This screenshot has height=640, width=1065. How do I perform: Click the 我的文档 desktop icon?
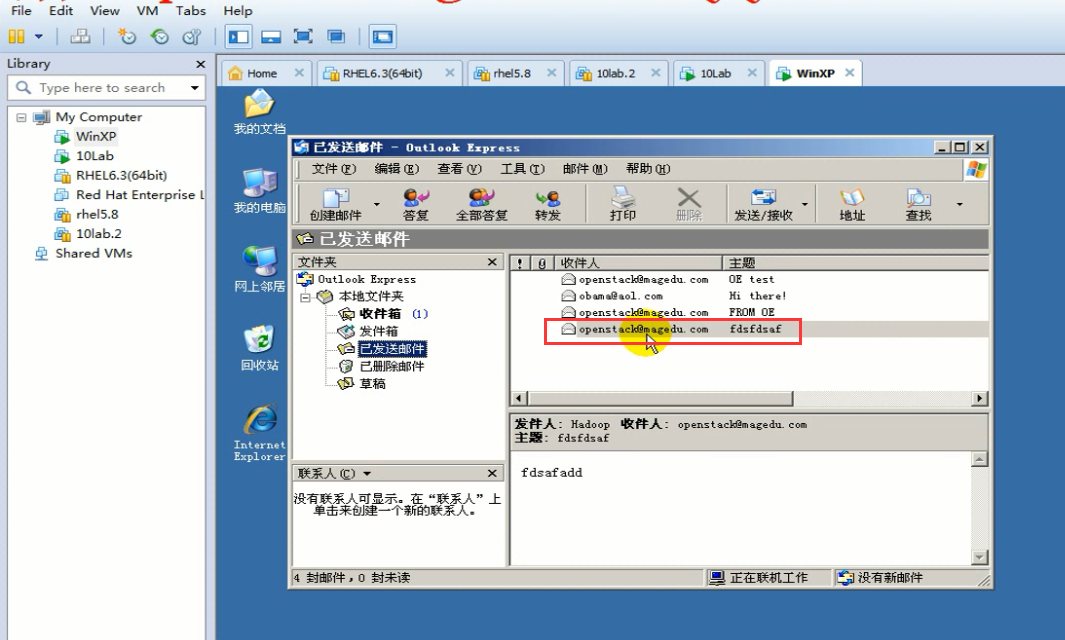coord(259,113)
